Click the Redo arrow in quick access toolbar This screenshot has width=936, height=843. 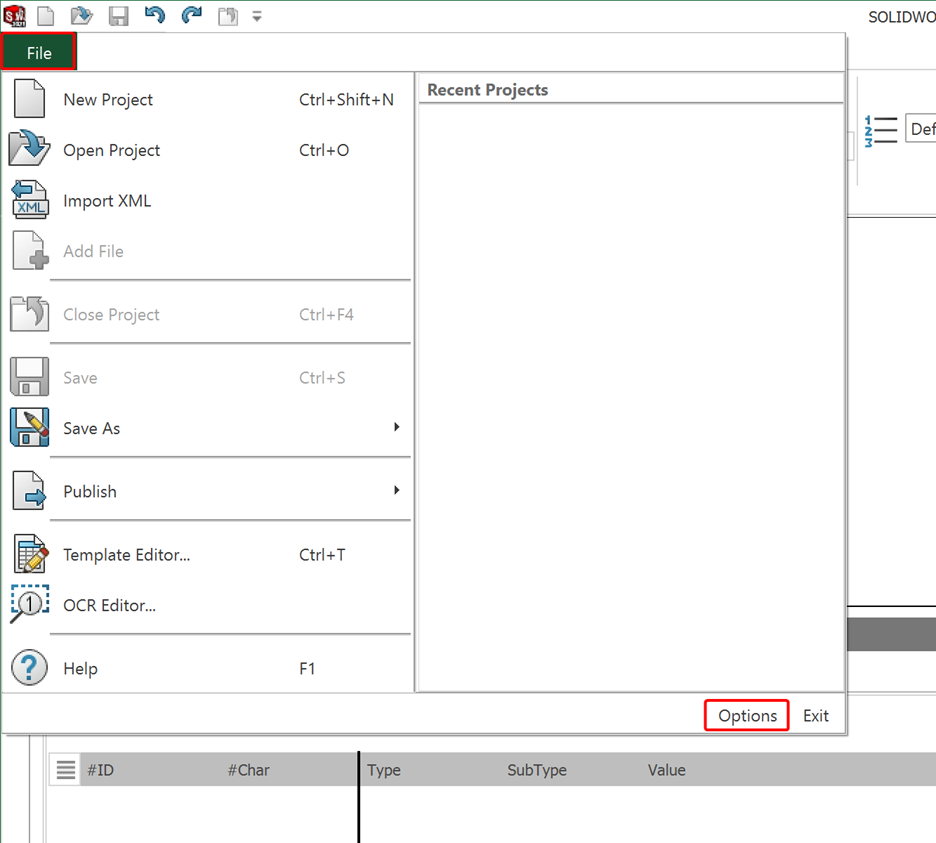click(192, 15)
